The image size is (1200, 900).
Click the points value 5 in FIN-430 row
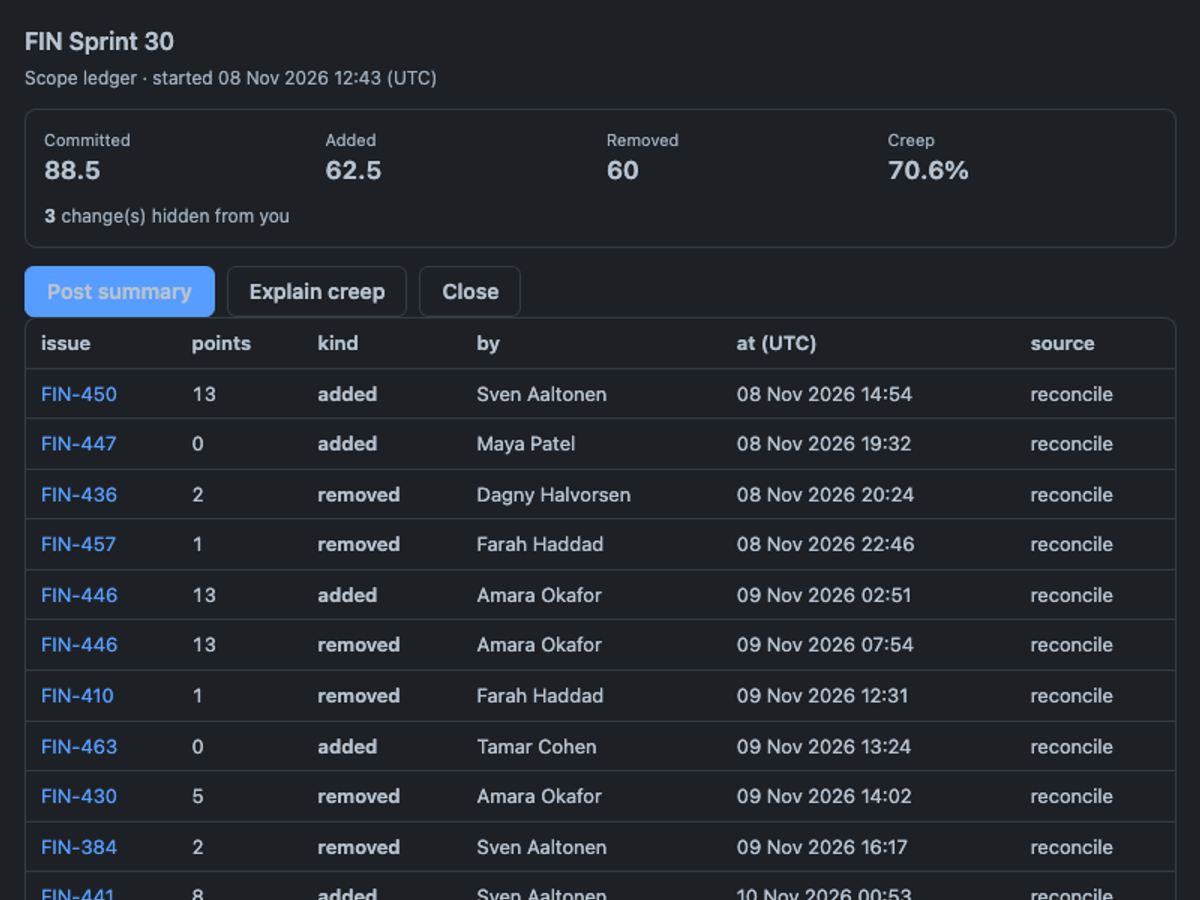198,797
